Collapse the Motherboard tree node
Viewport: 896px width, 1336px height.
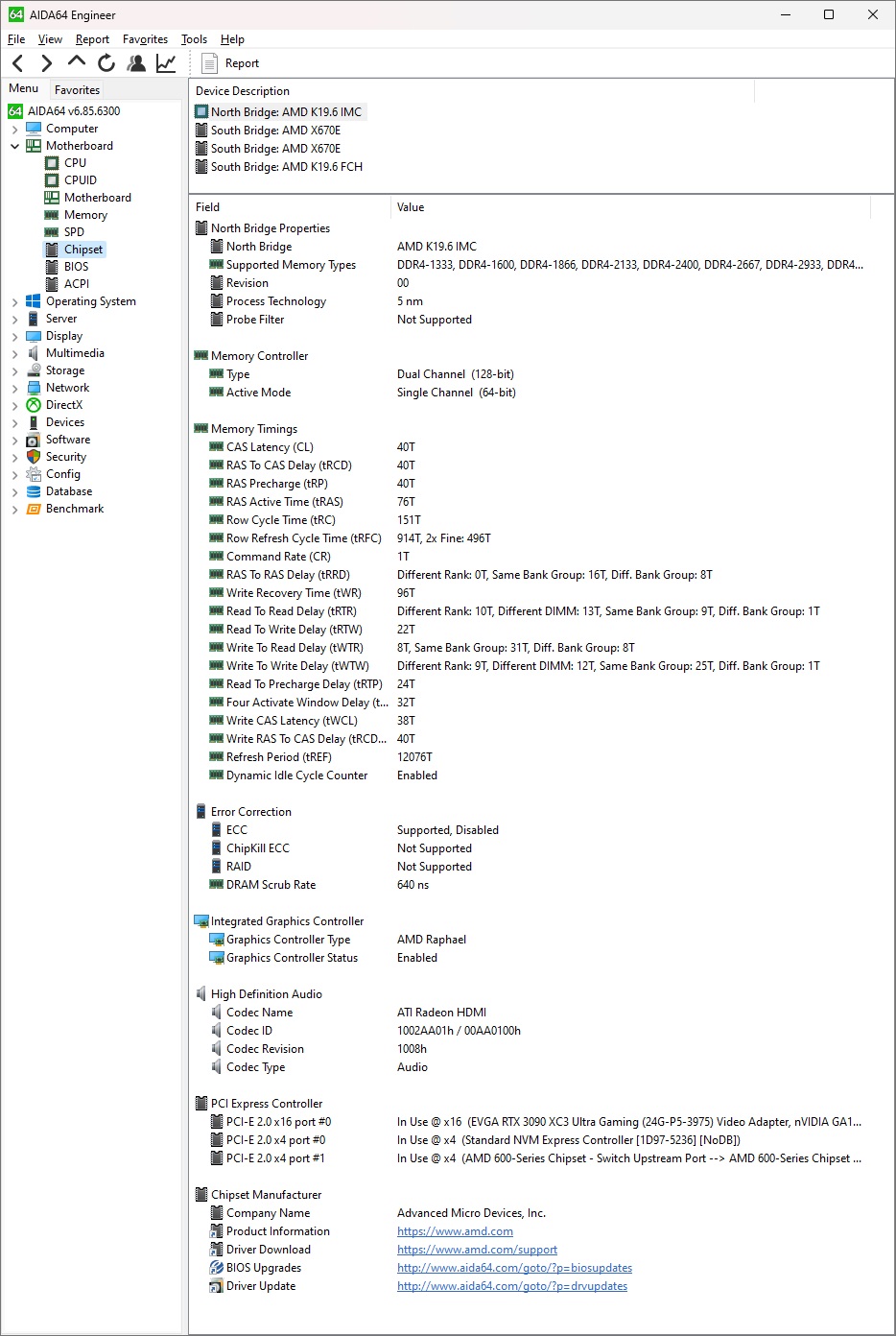pyautogui.click(x=14, y=146)
